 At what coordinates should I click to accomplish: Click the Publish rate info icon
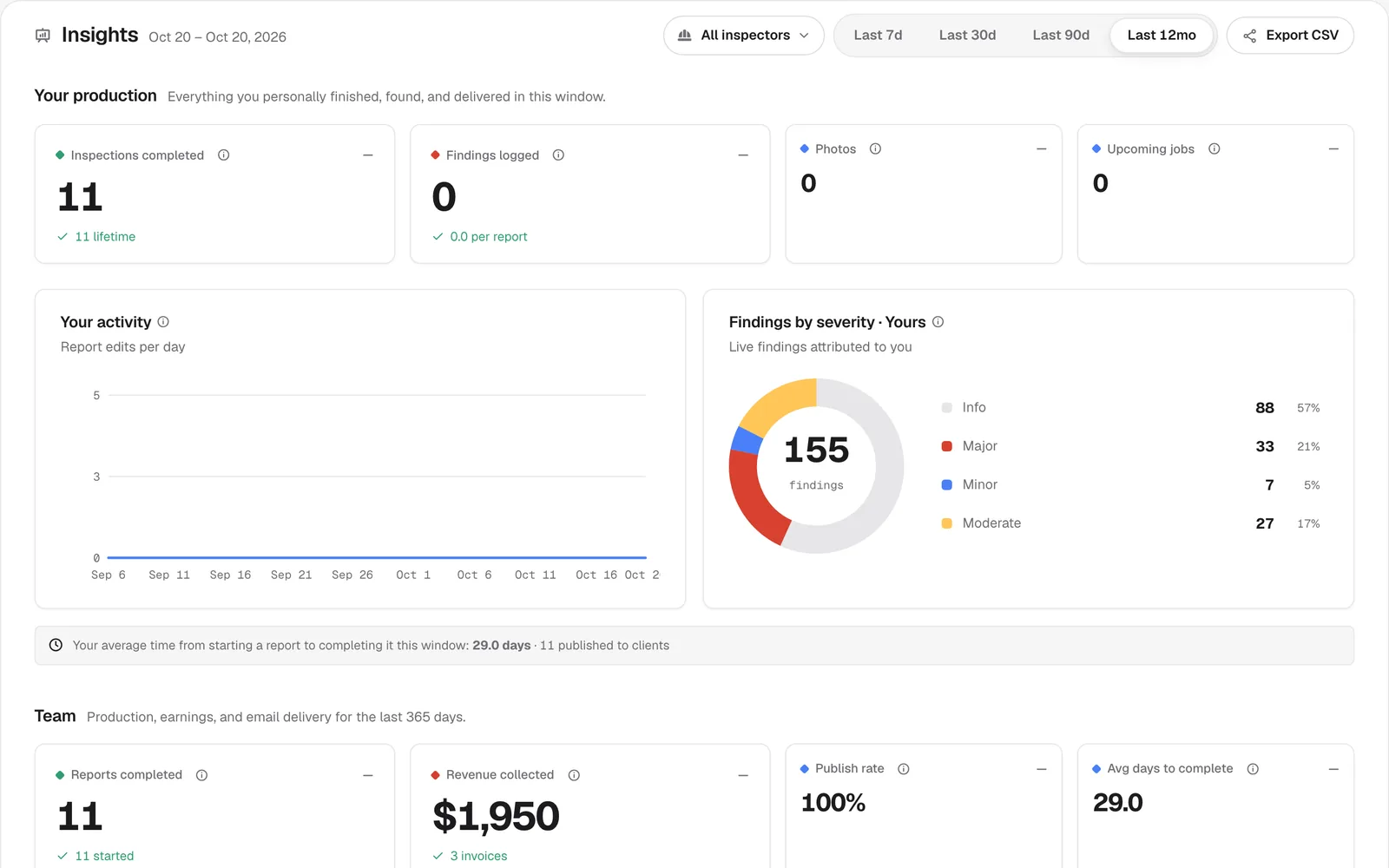904,769
